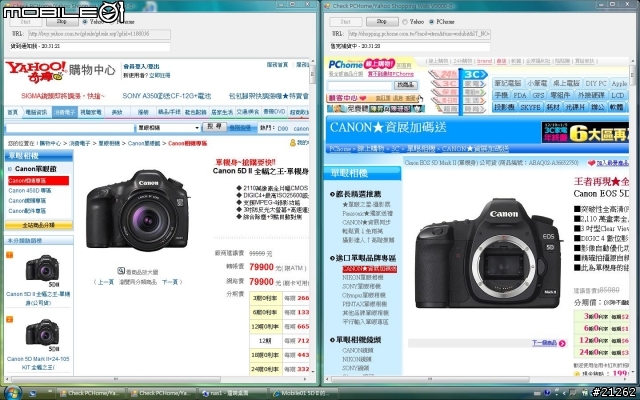Viewport: 640px width, 400px height.
Task: Click the blue 3C arrow sign icon
Action: tap(474, 75)
